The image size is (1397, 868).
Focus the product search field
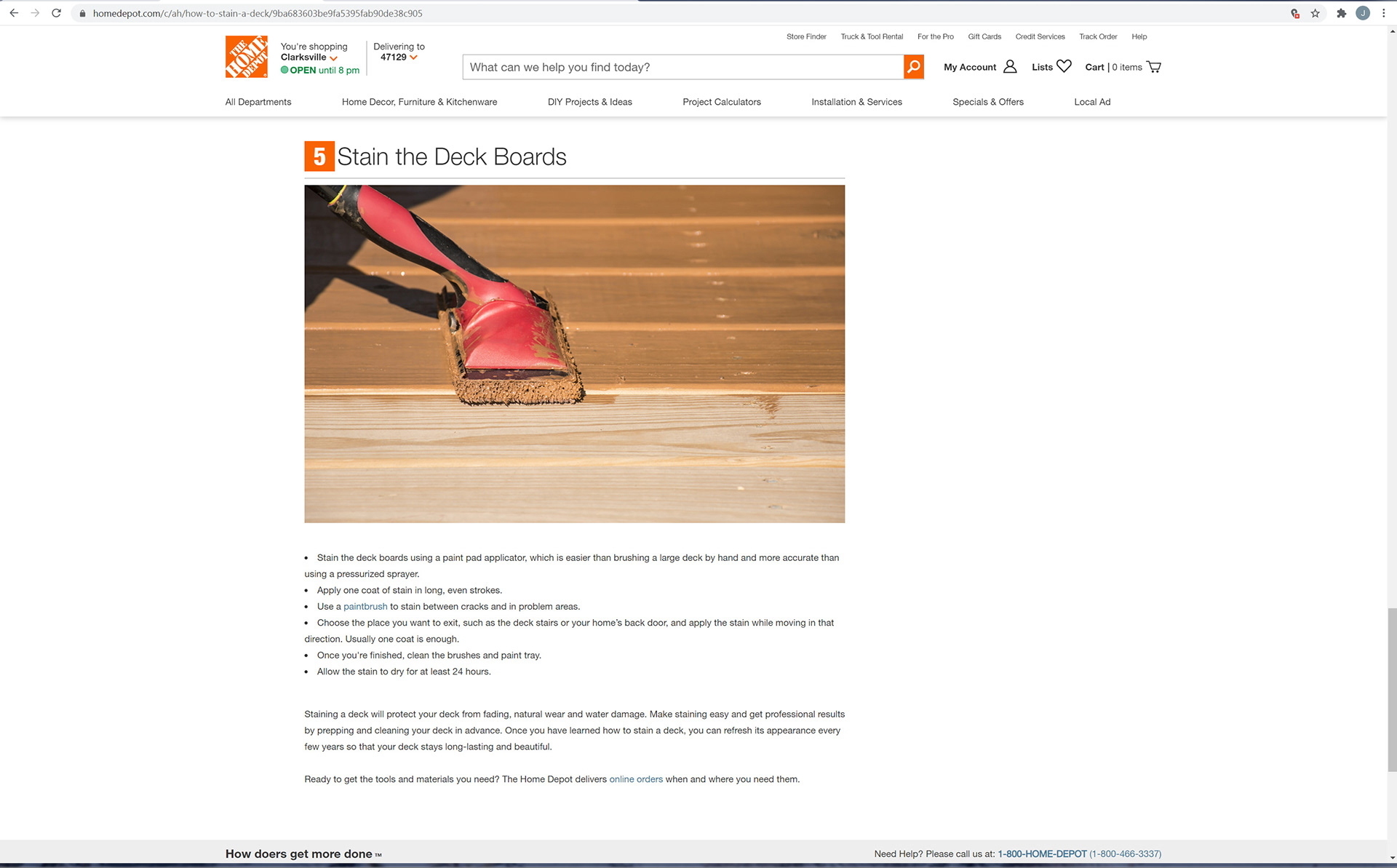[682, 67]
